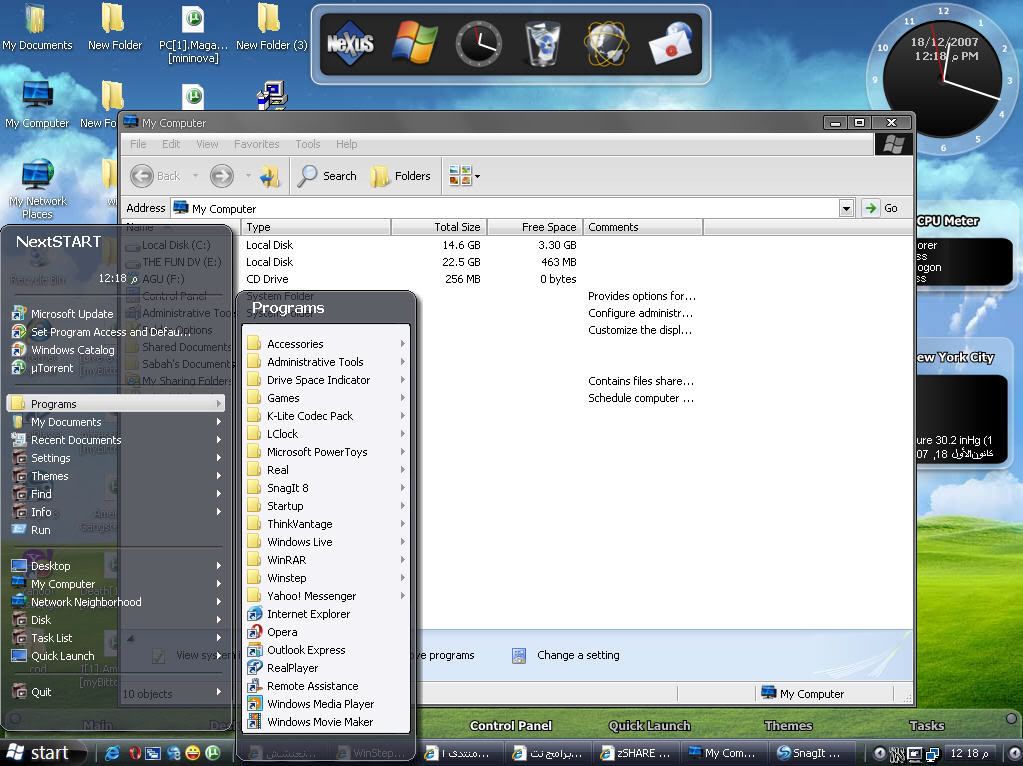Open the Quick Launch shelf tab

point(649,726)
